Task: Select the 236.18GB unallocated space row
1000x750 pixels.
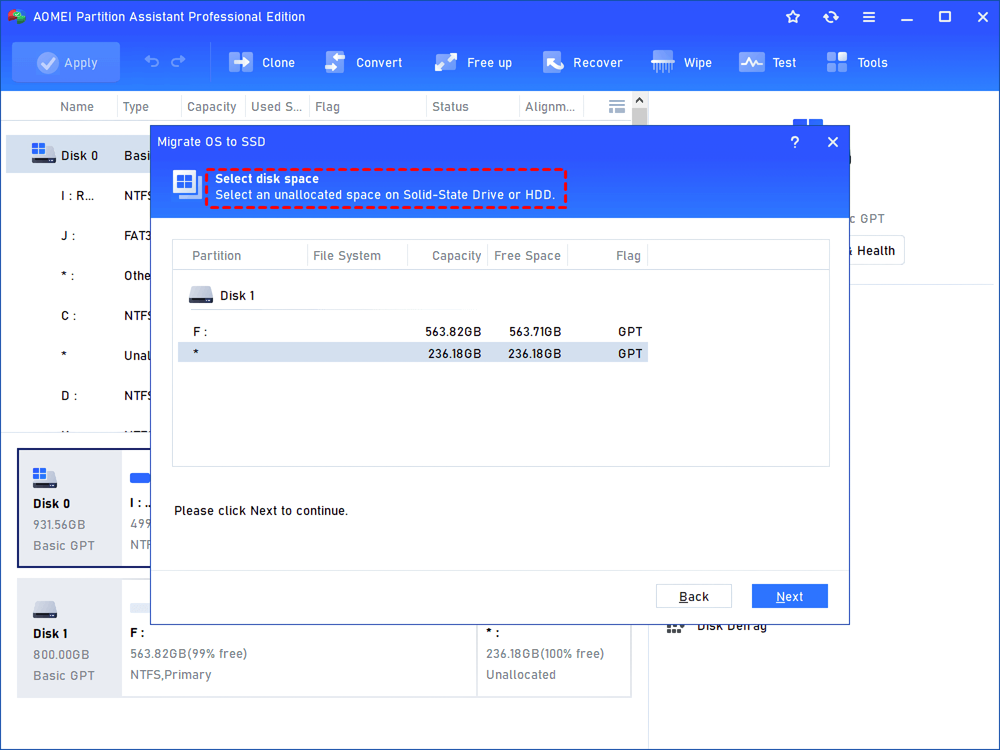Action: 412,353
